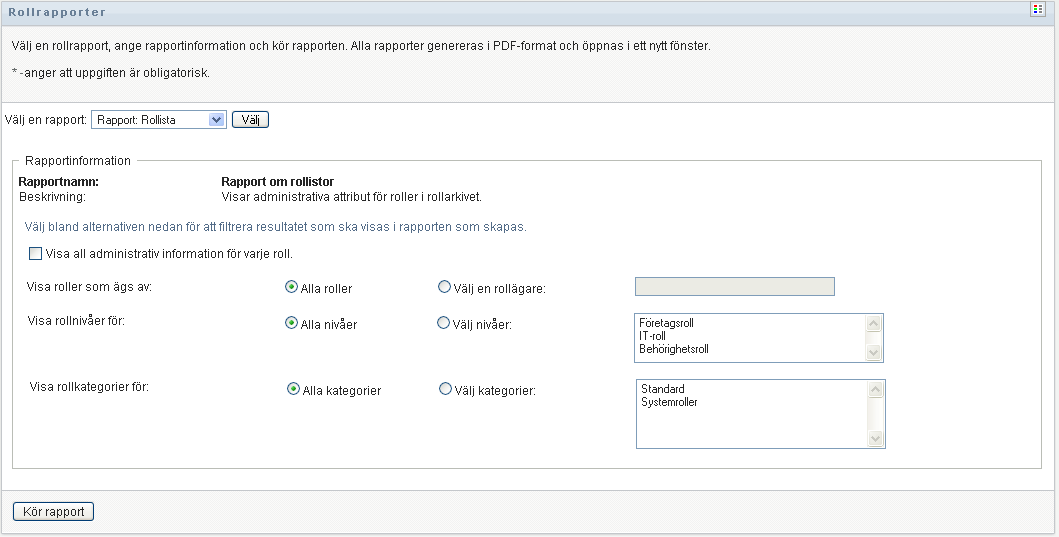Pick 'Behörighetsroll' from levels list
The height and width of the screenshot is (537, 1059).
674,349
